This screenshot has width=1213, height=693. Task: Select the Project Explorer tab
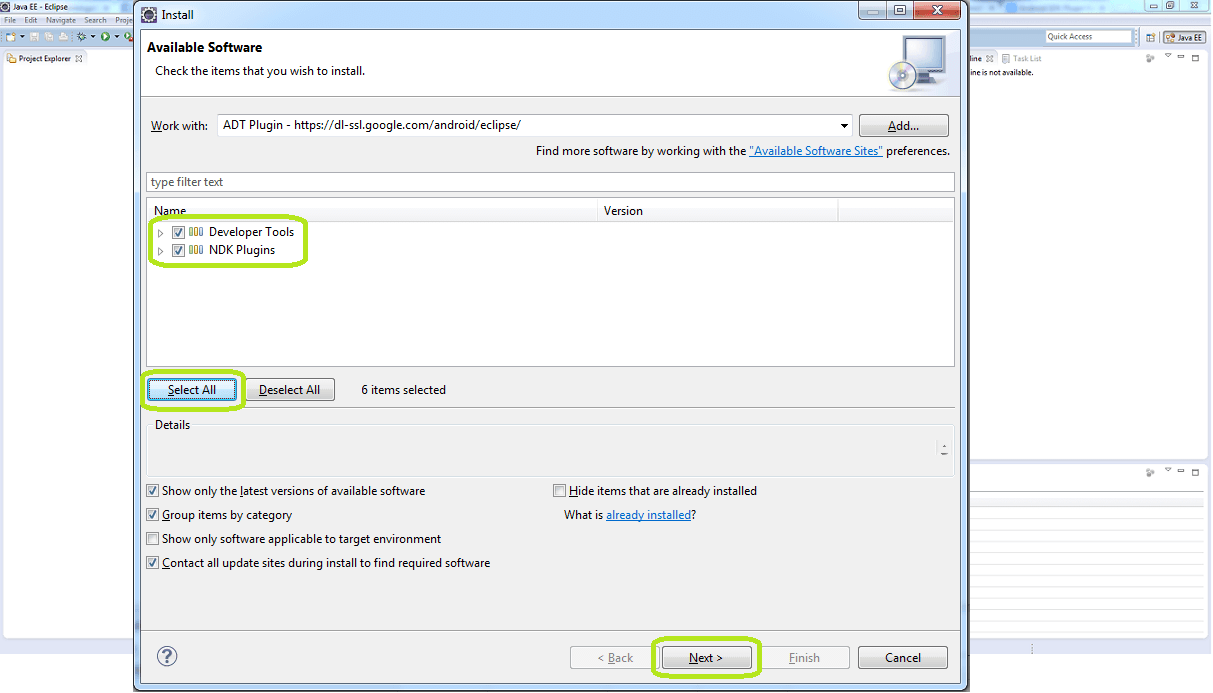click(45, 59)
